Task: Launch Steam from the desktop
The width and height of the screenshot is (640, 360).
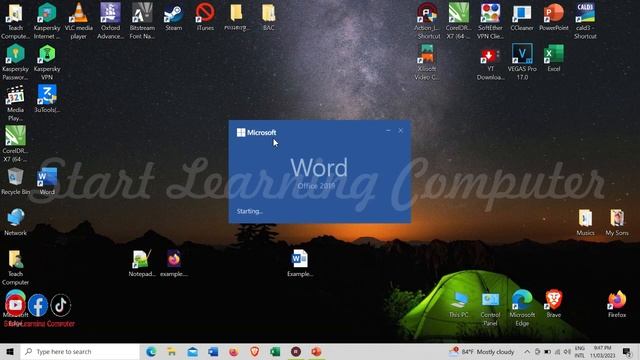Action: pos(173,17)
